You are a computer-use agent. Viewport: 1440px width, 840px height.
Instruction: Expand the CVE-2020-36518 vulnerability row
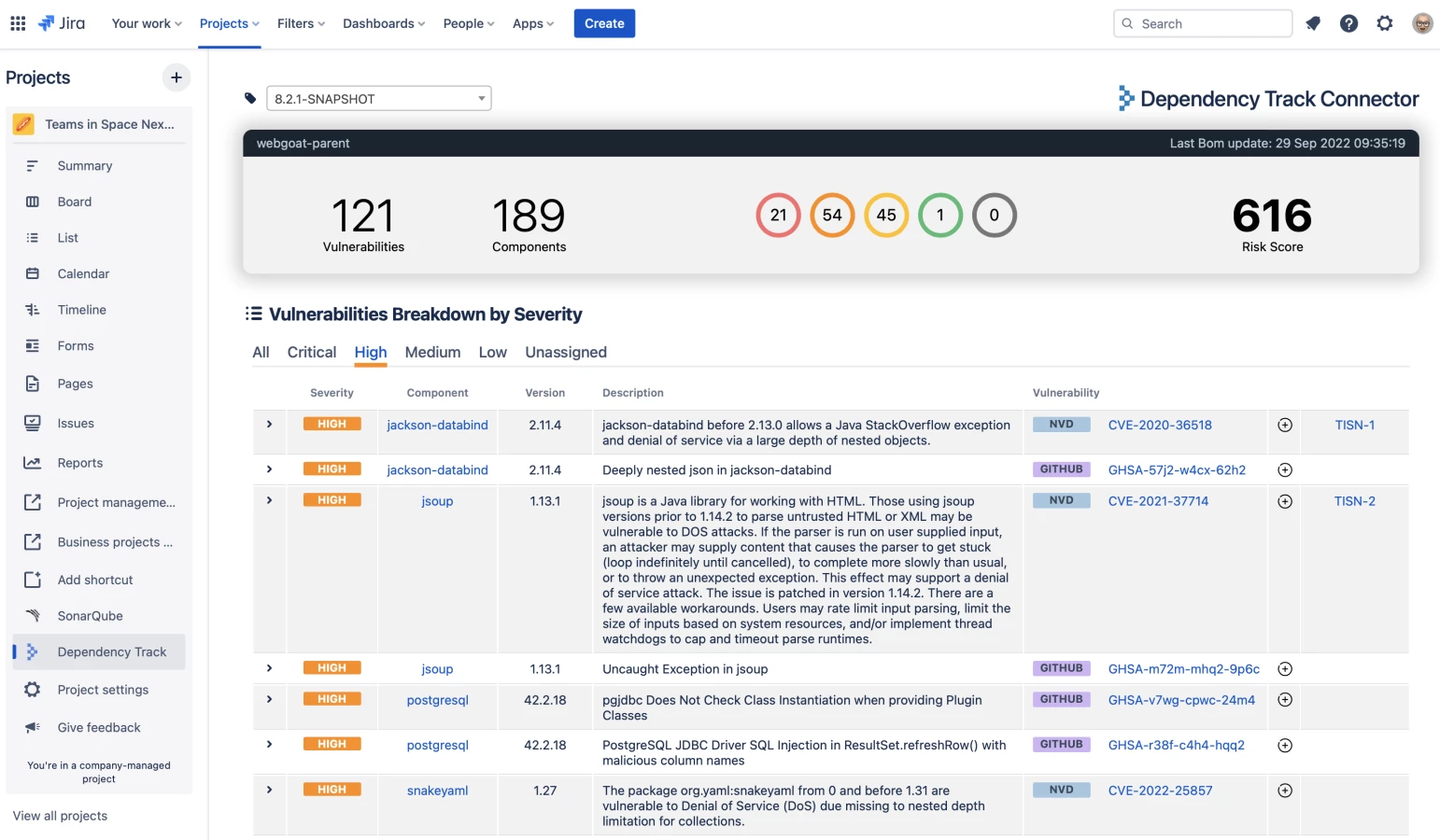[269, 425]
